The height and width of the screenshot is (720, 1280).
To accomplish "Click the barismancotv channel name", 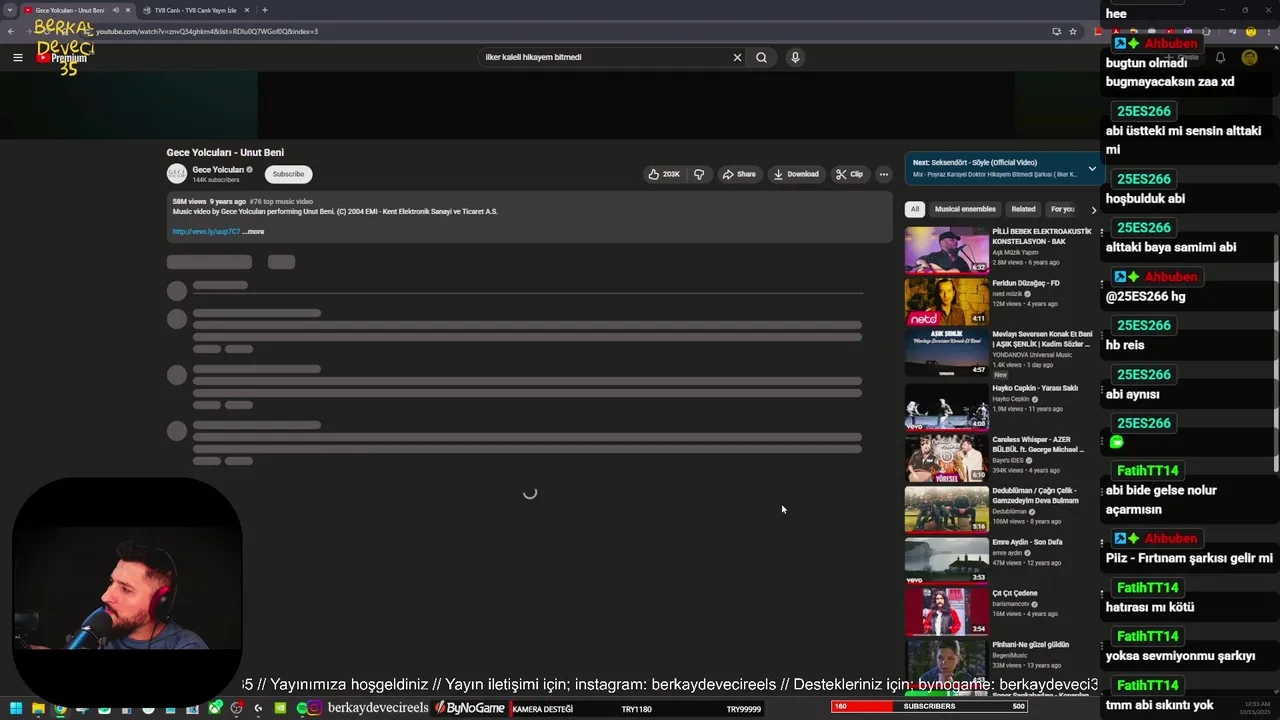I will pos(1013,604).
